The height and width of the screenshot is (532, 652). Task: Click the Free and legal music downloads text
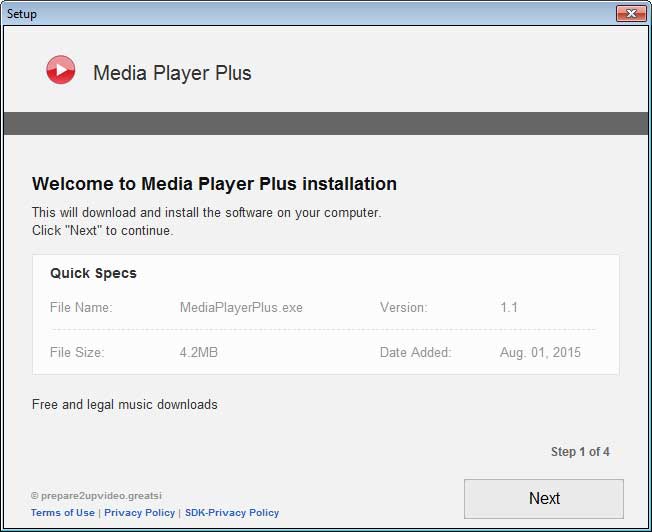(x=125, y=405)
